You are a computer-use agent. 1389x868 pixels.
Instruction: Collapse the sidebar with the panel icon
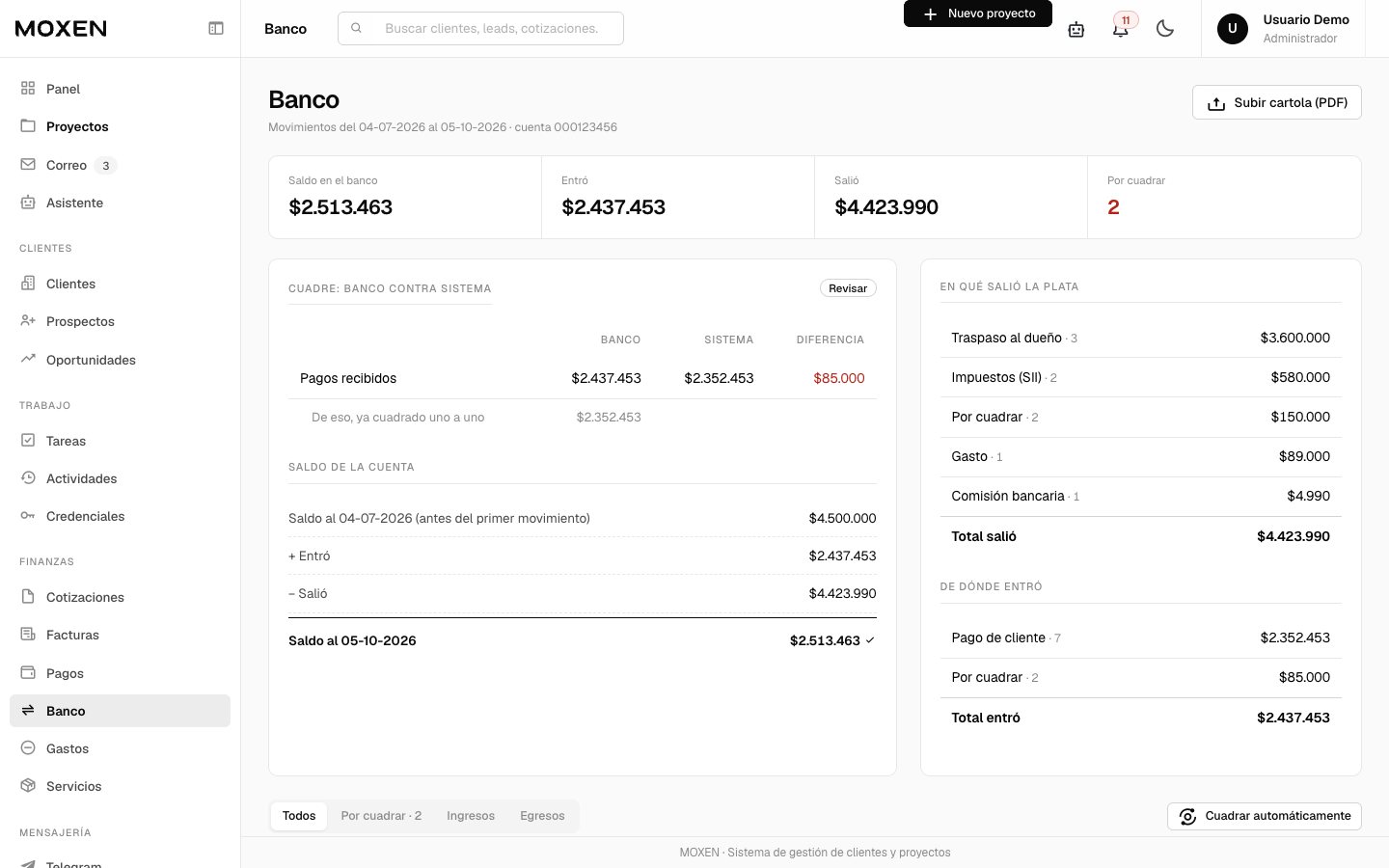tap(216, 28)
